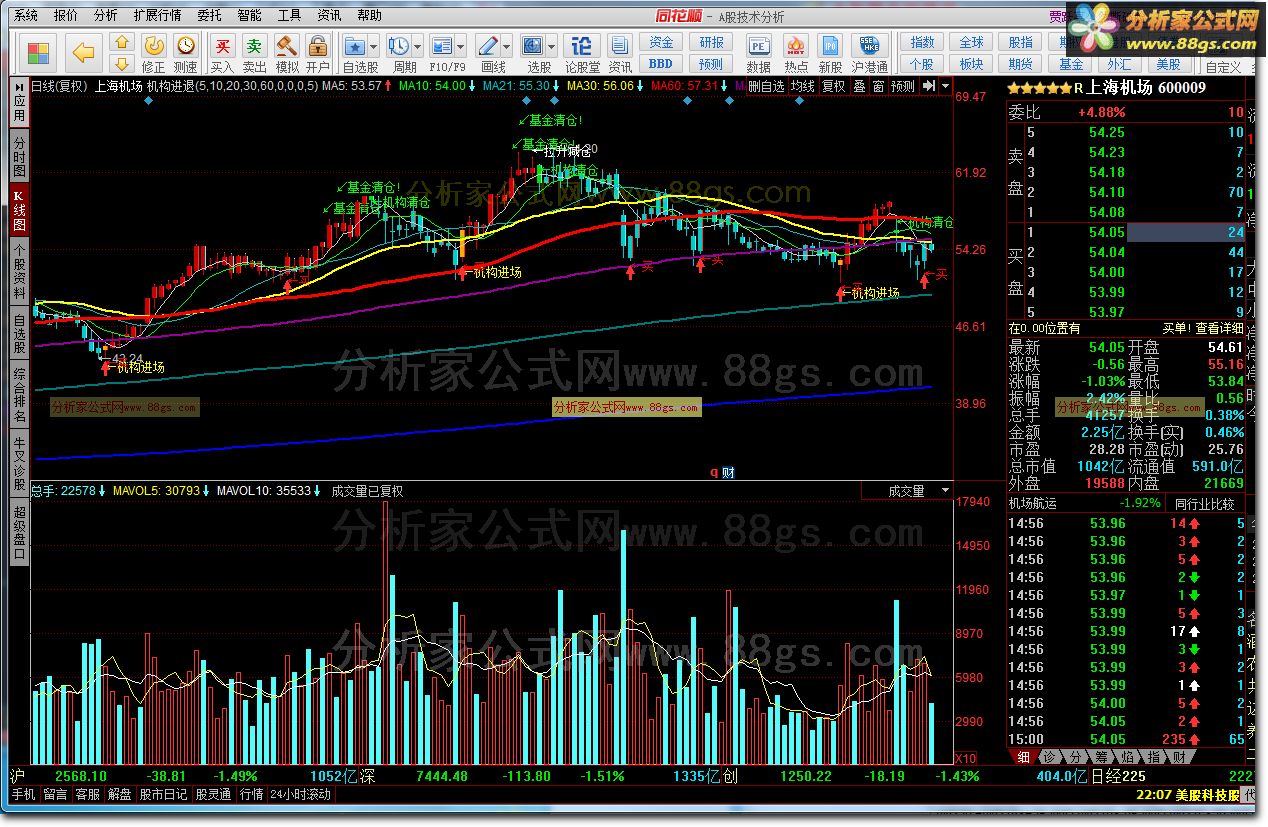Viewport: 1268px width, 827px height.
Task: Open the 扩展行情 menu
Action: point(158,16)
